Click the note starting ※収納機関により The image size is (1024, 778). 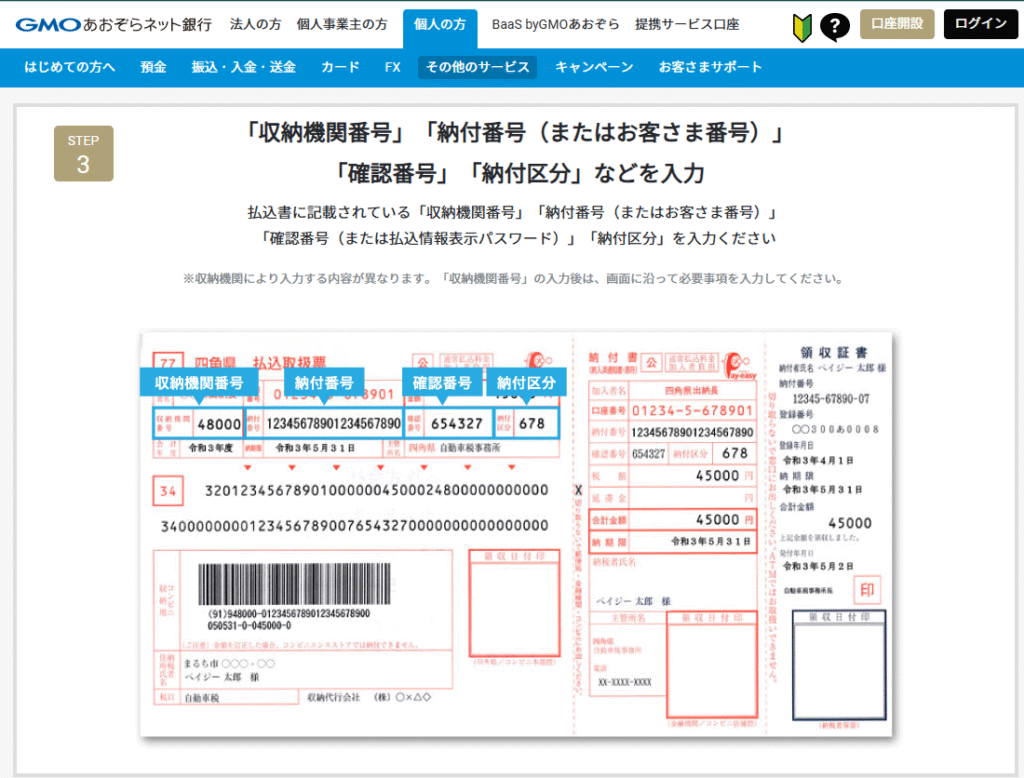tap(513, 279)
